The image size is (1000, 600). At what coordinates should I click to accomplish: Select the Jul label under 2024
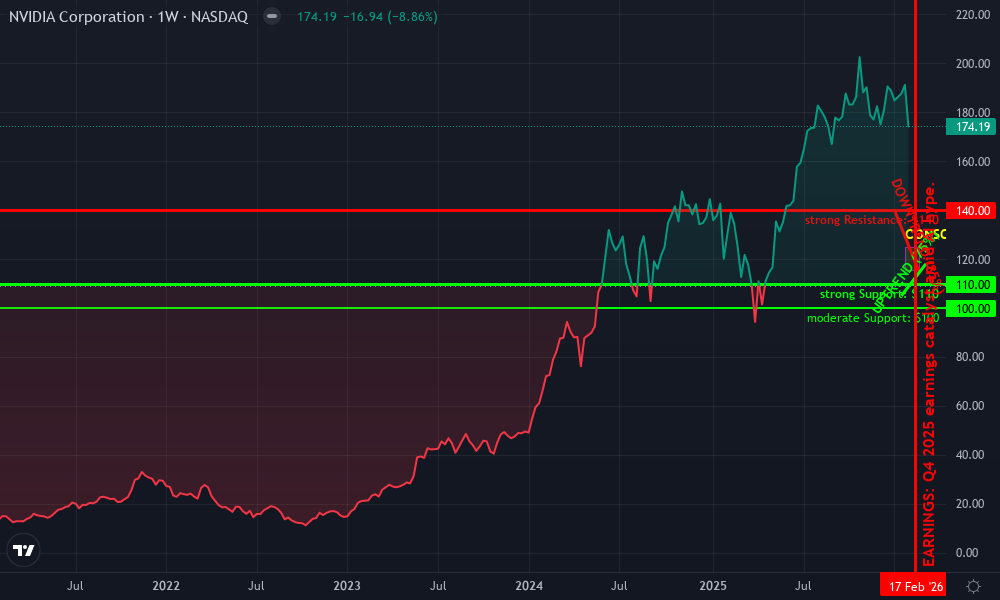point(619,585)
